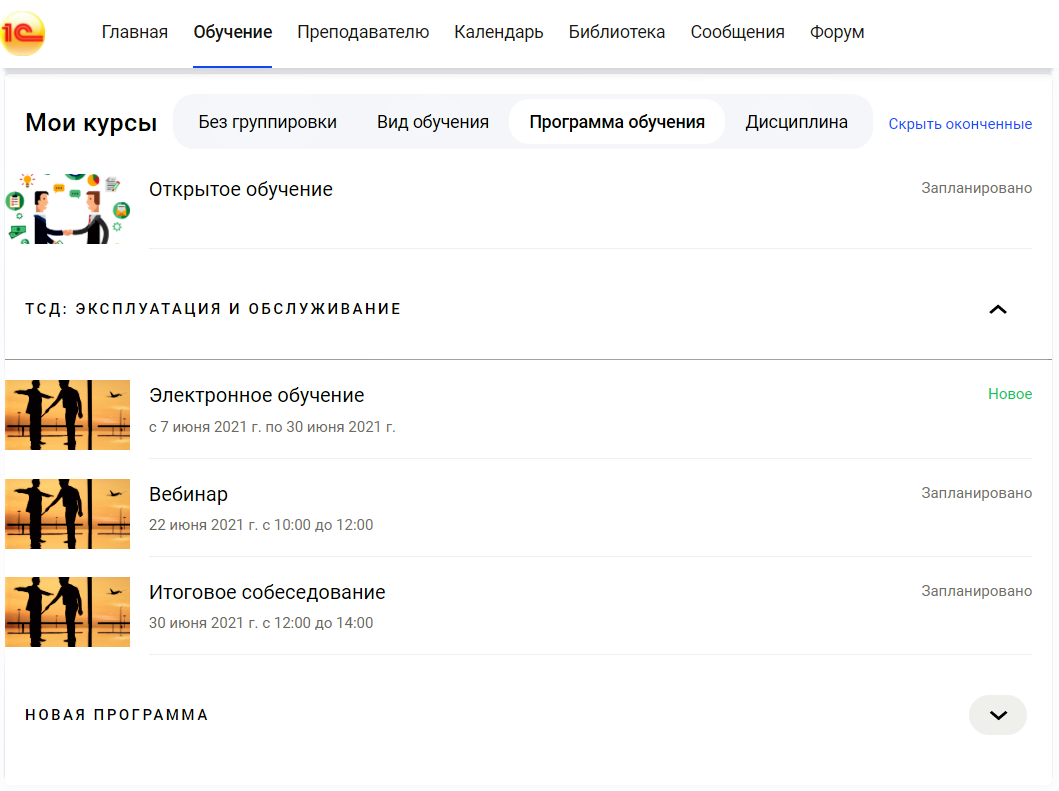Open the Преподавателю menu item
Viewport: 1059px width, 791px height.
click(363, 32)
